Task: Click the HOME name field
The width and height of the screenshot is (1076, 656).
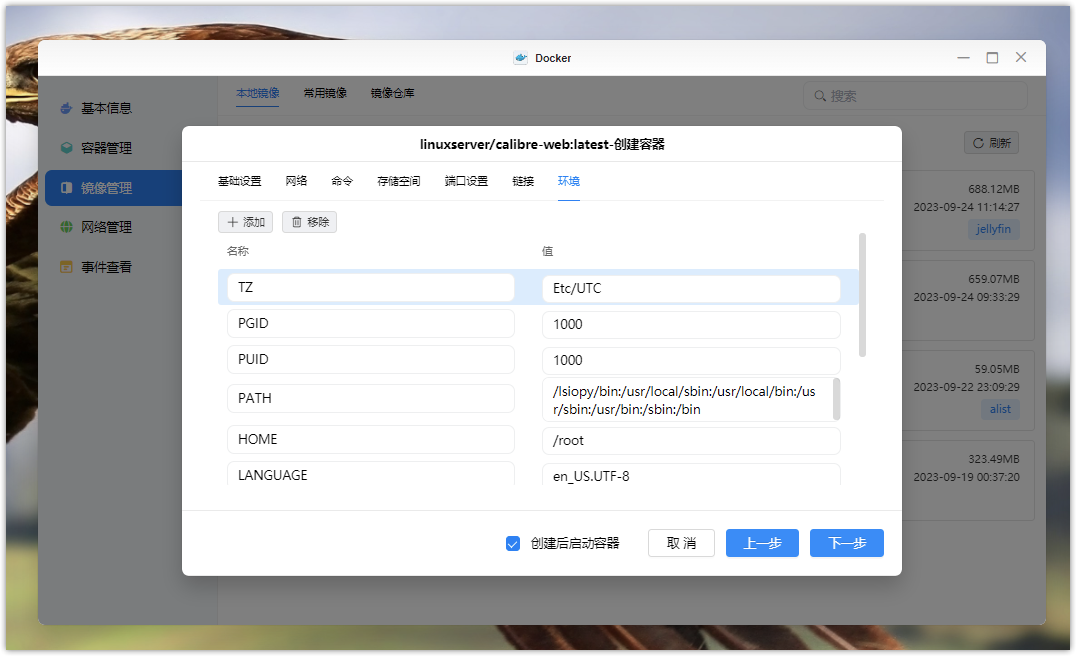Action: (371, 440)
